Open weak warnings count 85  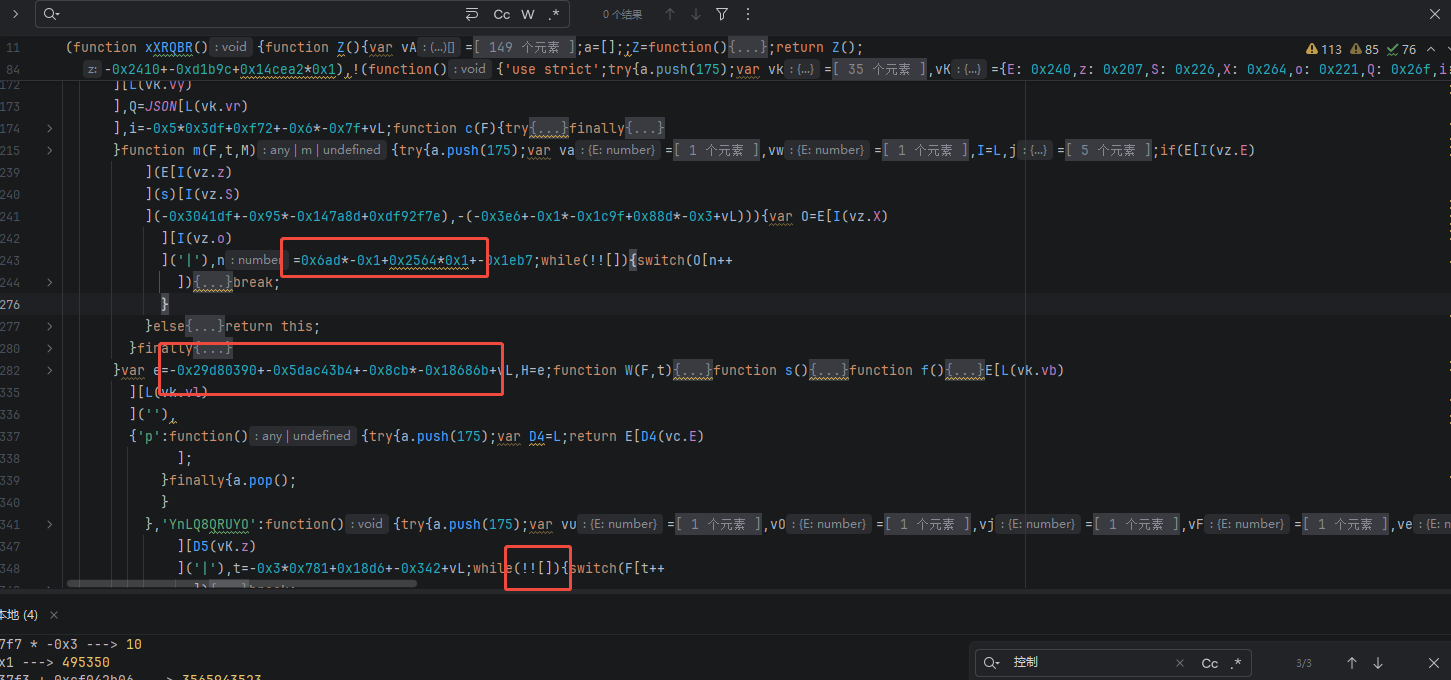pyautogui.click(x=1365, y=49)
